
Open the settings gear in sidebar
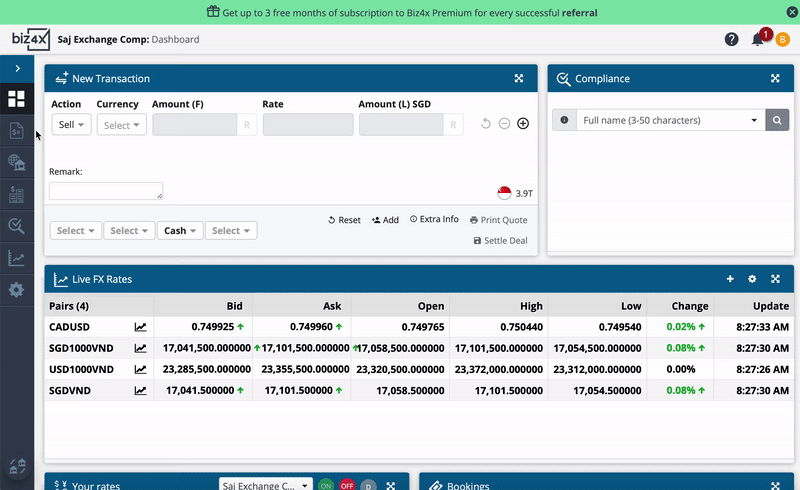pyautogui.click(x=16, y=290)
